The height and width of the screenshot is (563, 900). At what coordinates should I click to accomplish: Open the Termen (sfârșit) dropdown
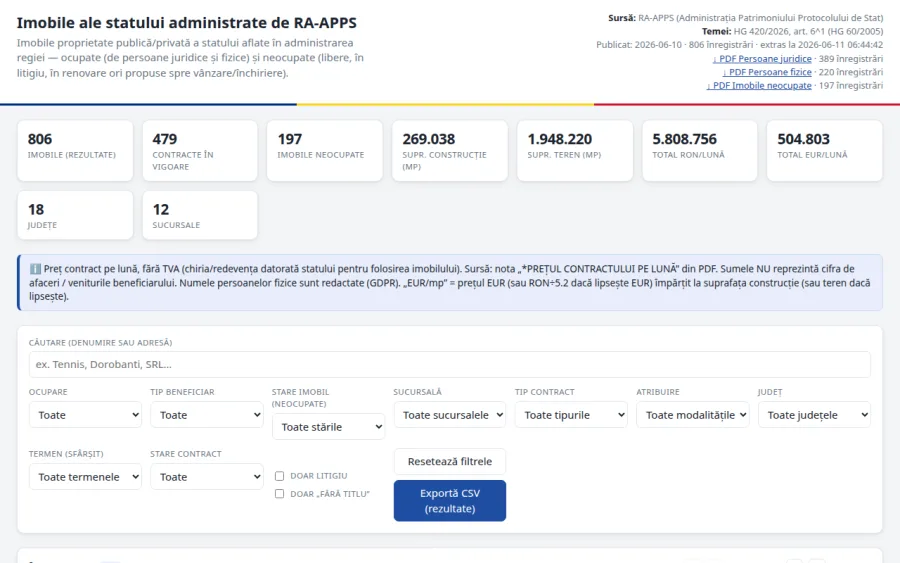coord(85,477)
